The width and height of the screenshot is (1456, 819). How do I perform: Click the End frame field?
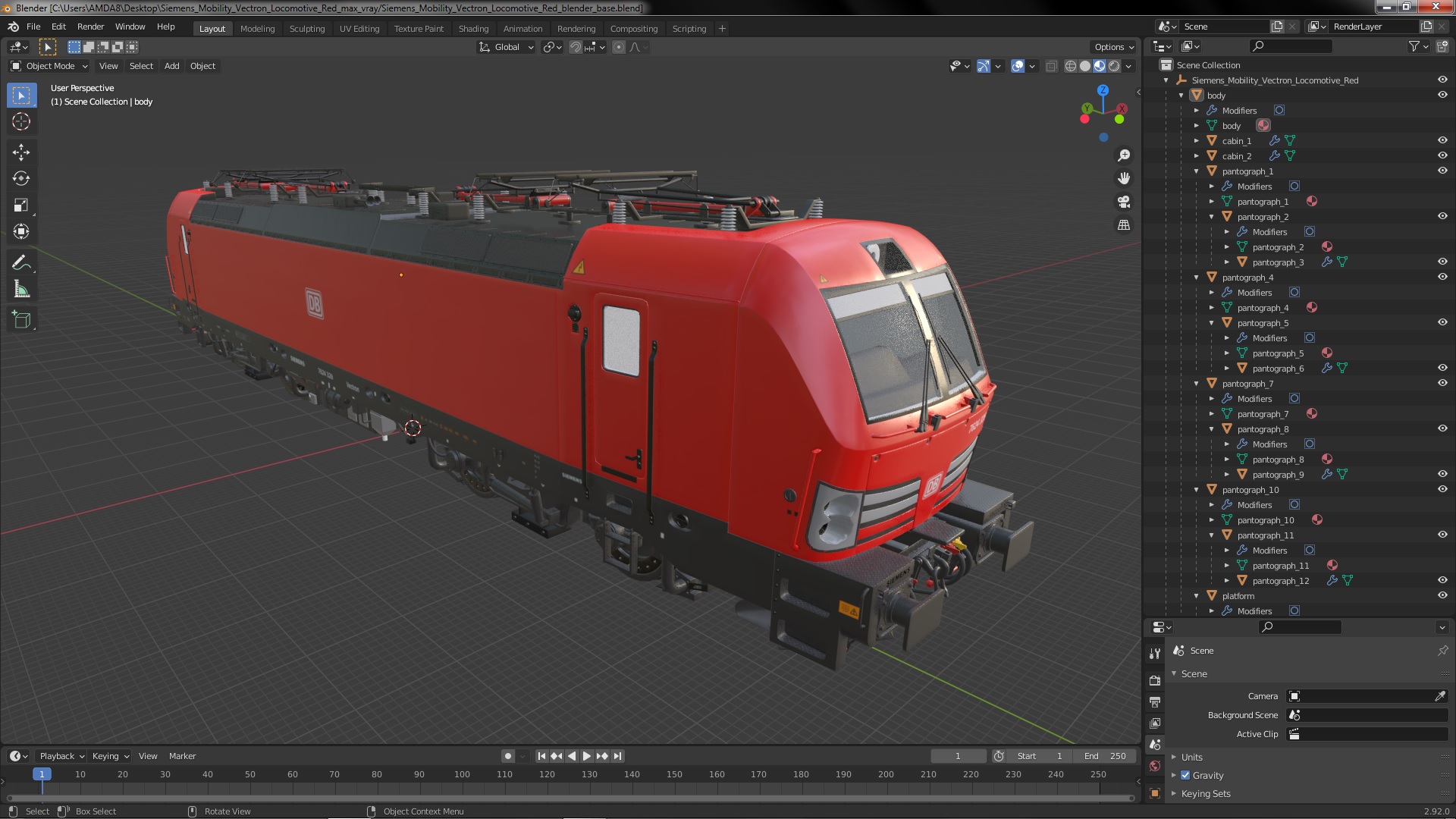pyautogui.click(x=1104, y=756)
